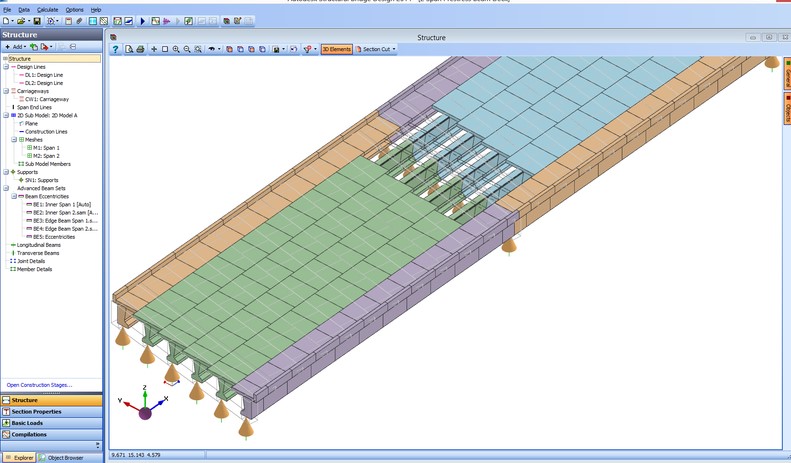Open the Calculate menu
Viewport: 791px width, 463px height.
coord(47,9)
